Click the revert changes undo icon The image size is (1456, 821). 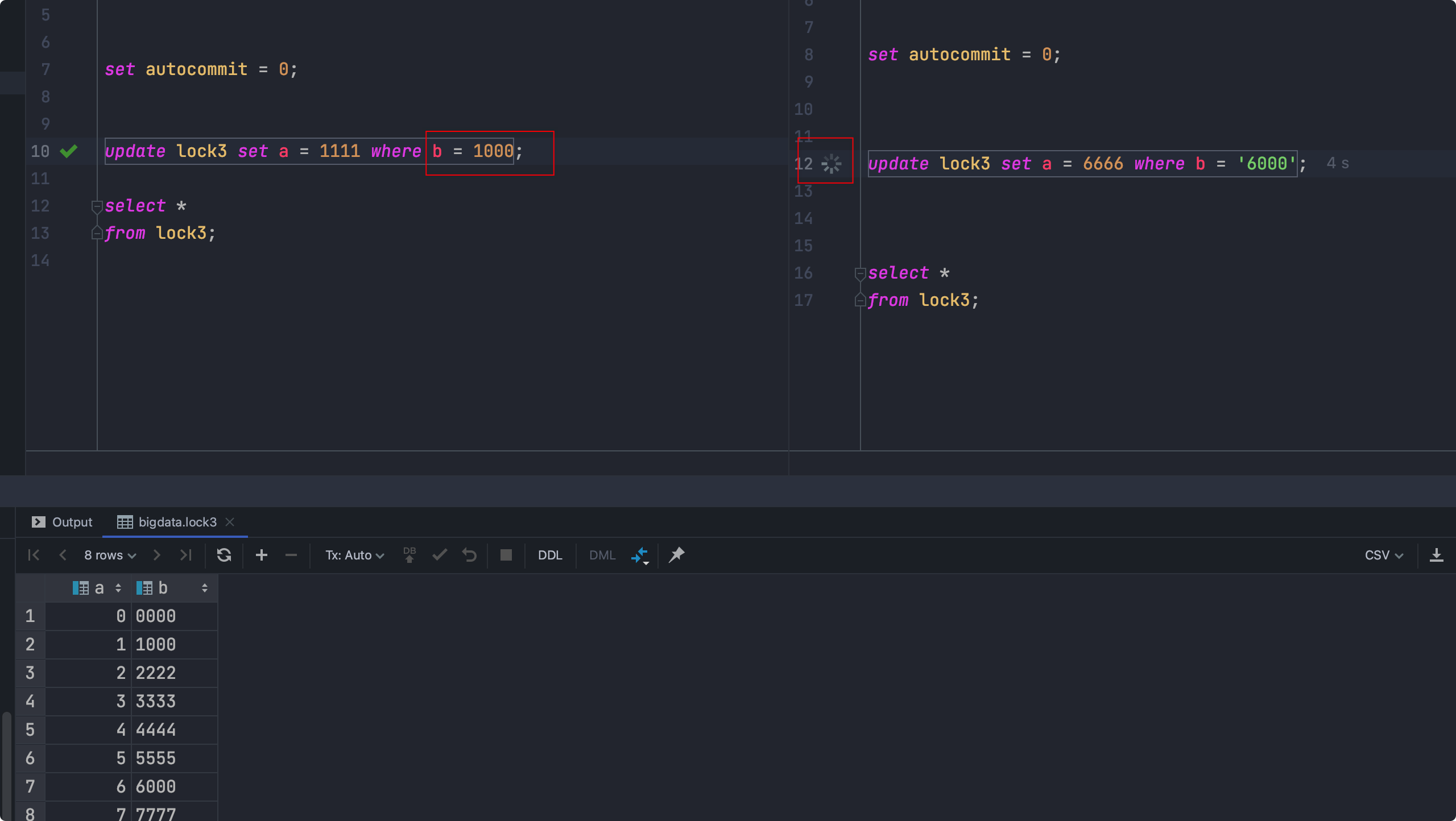469,555
